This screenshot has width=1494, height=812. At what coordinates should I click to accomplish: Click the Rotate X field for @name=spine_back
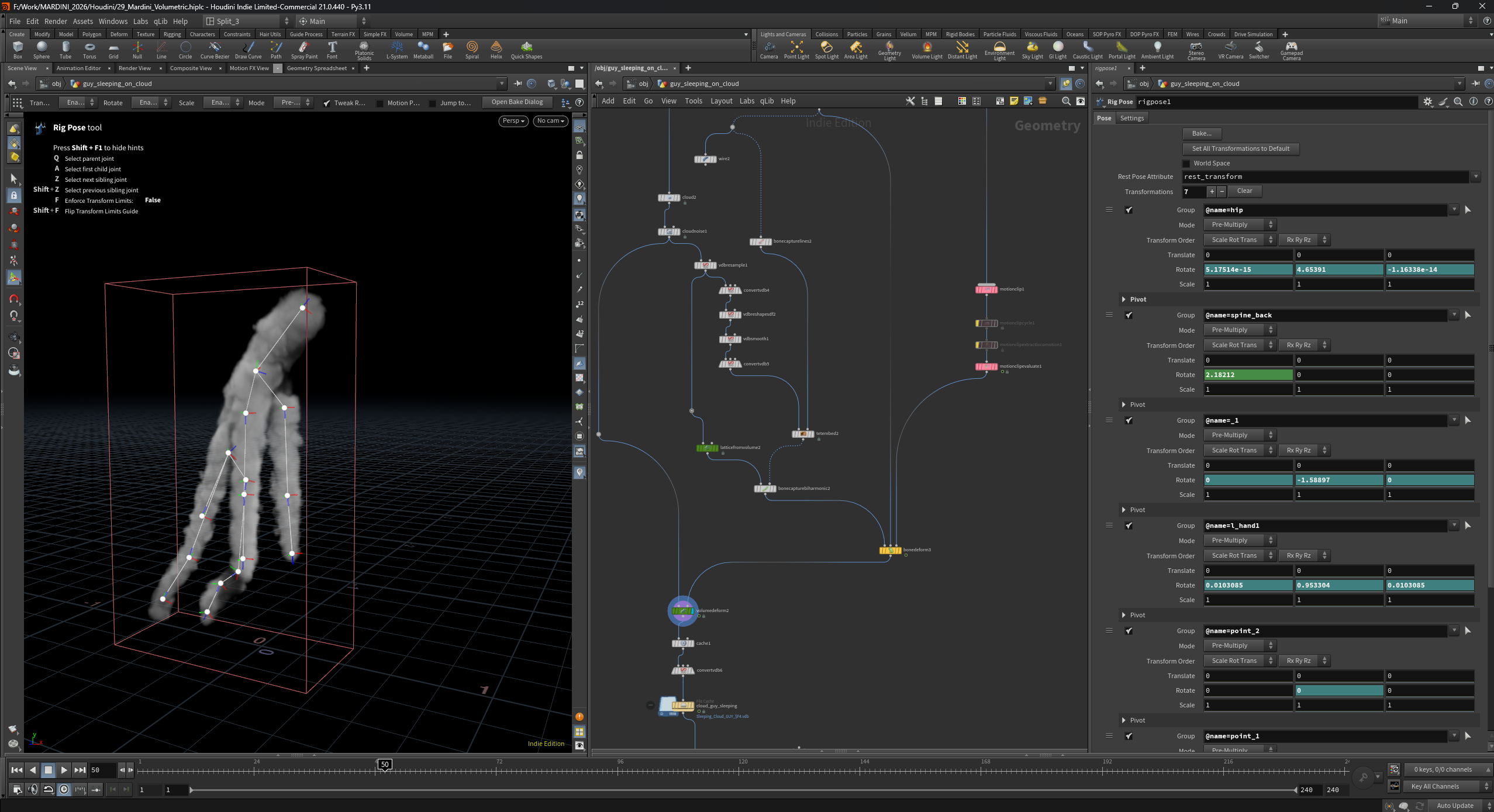(1248, 375)
